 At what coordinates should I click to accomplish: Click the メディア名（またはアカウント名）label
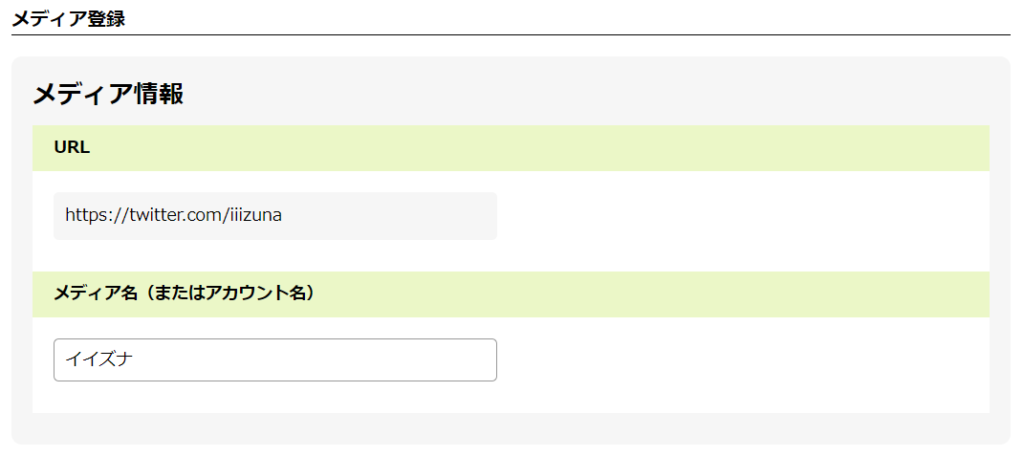184,294
